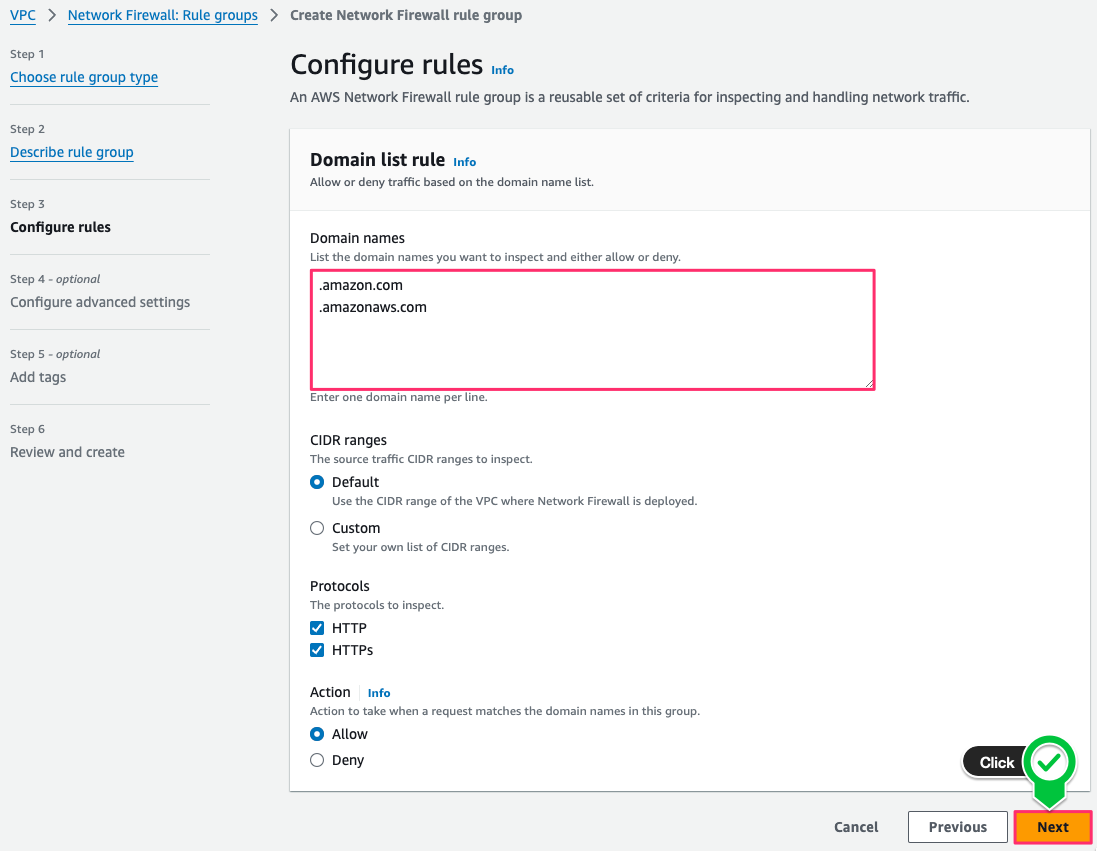1097x851 pixels.
Task: Uncheck the HTTP protocol checkbox
Action: point(317,628)
